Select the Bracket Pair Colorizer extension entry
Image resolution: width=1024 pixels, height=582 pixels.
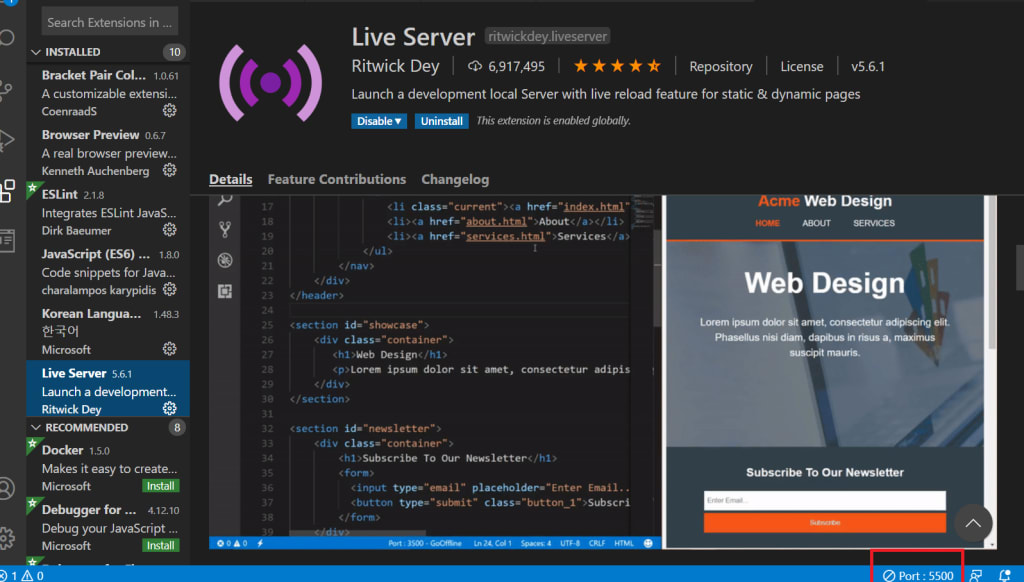(108, 93)
